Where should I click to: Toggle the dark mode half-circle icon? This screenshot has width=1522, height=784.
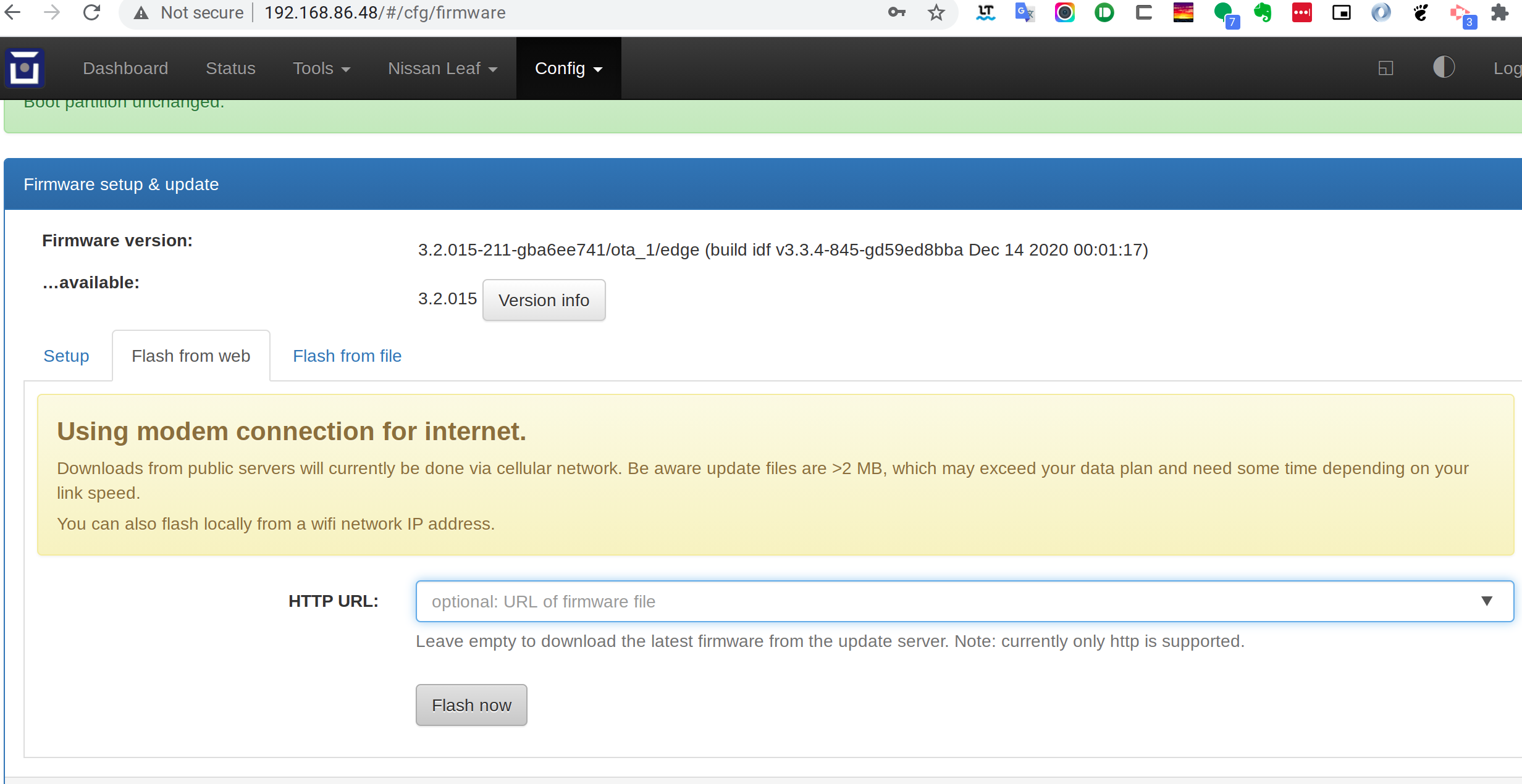pos(1445,68)
